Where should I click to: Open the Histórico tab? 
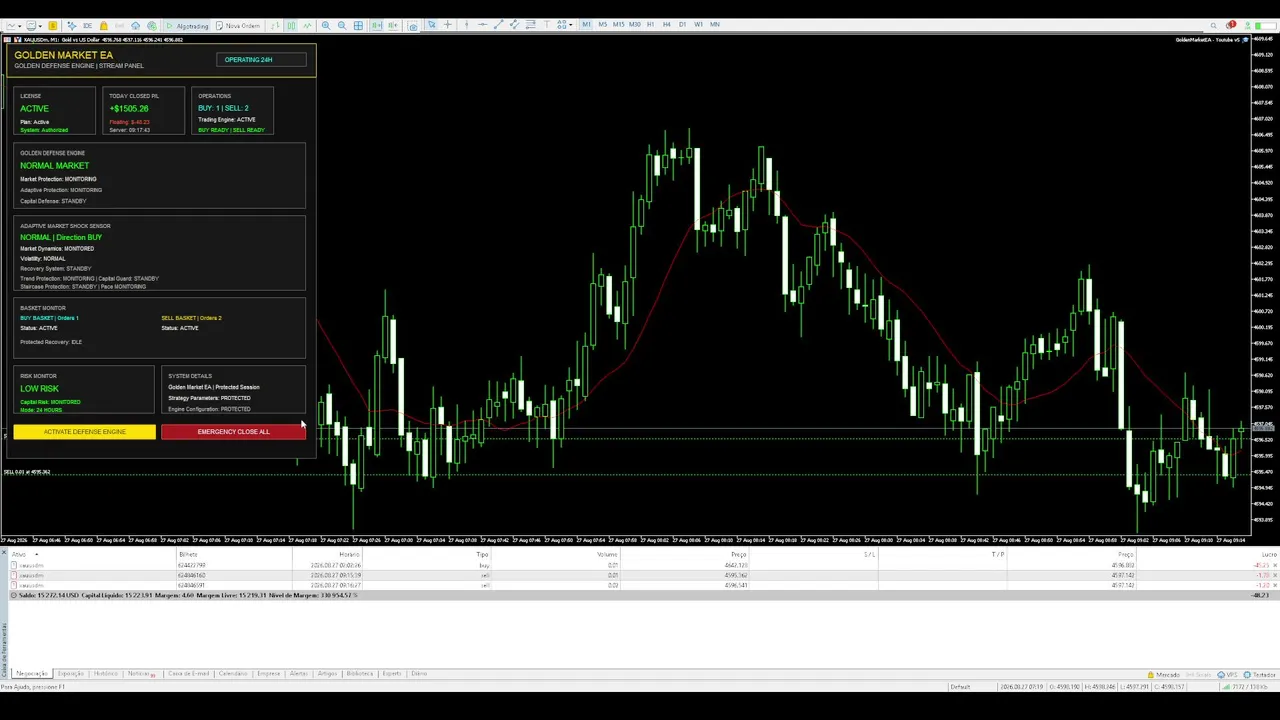106,674
